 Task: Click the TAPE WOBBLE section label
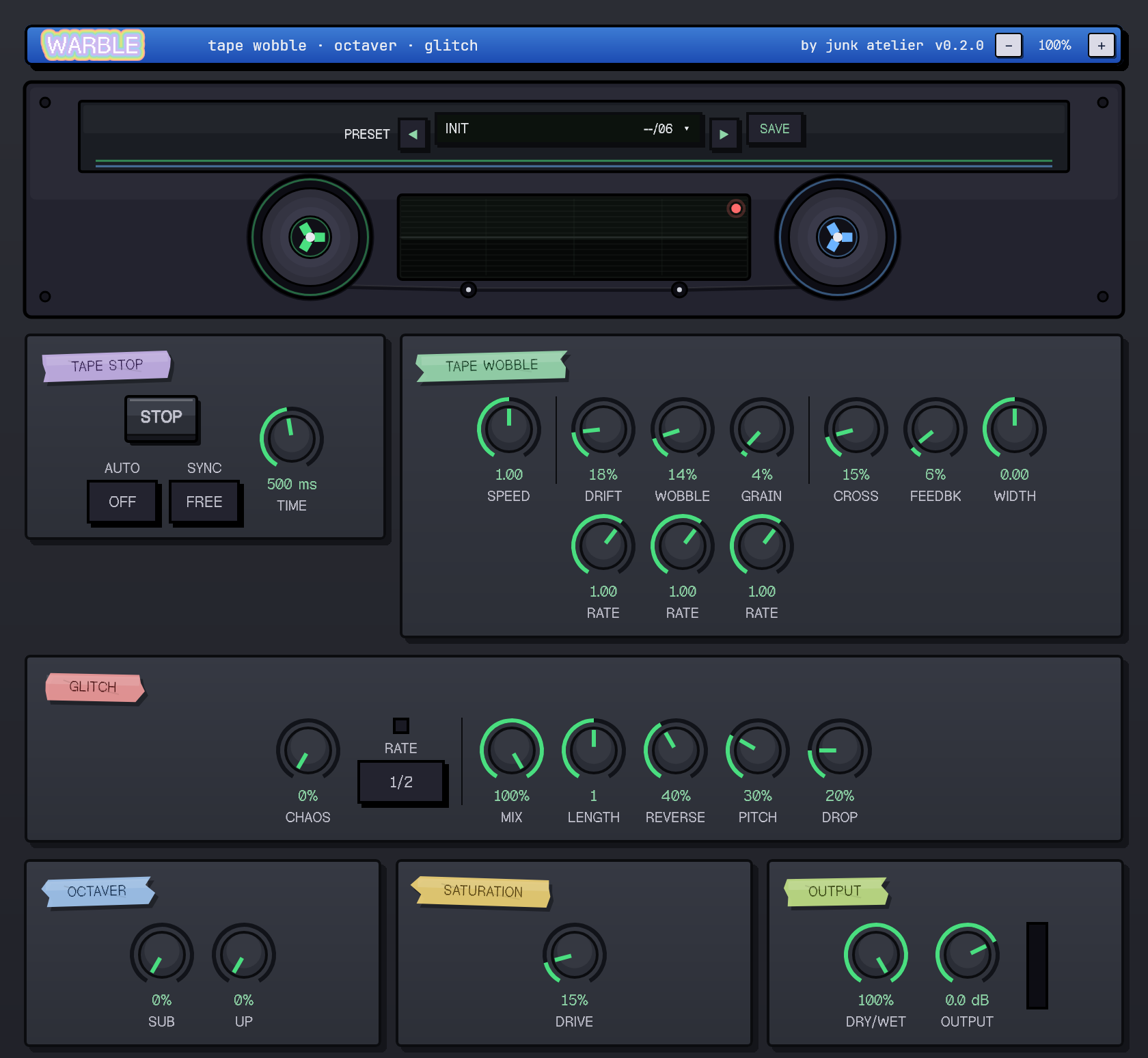click(492, 366)
